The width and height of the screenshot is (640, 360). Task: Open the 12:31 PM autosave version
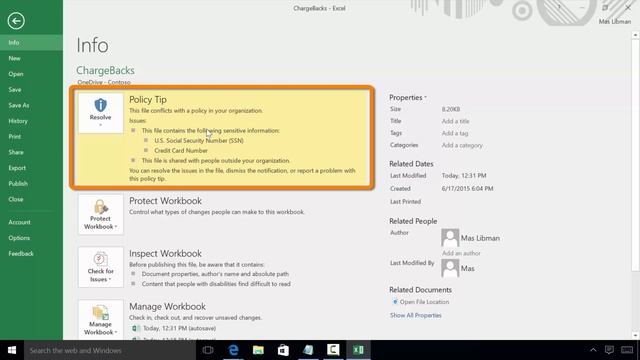coord(174,328)
